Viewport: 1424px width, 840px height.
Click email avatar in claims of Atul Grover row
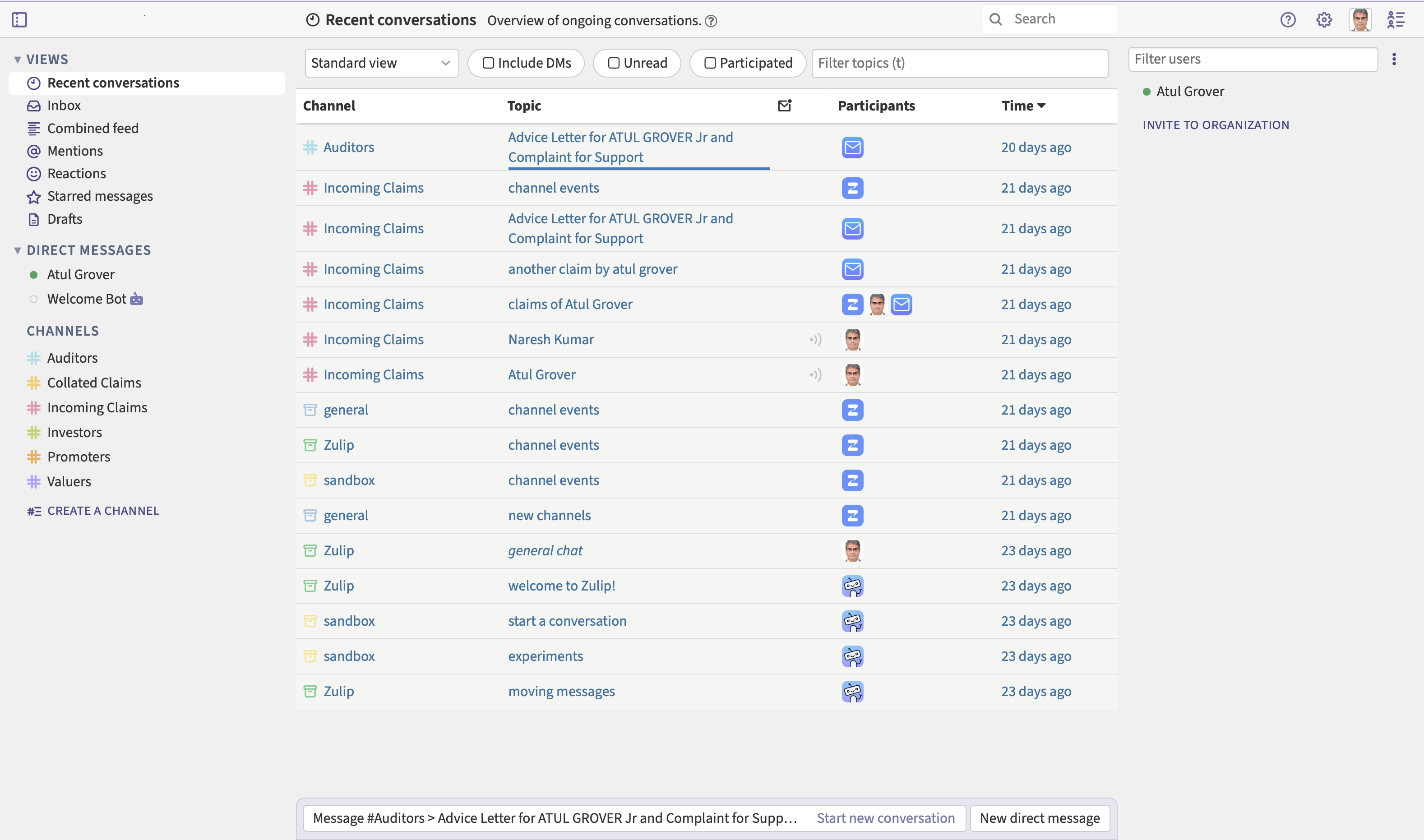[x=902, y=305]
